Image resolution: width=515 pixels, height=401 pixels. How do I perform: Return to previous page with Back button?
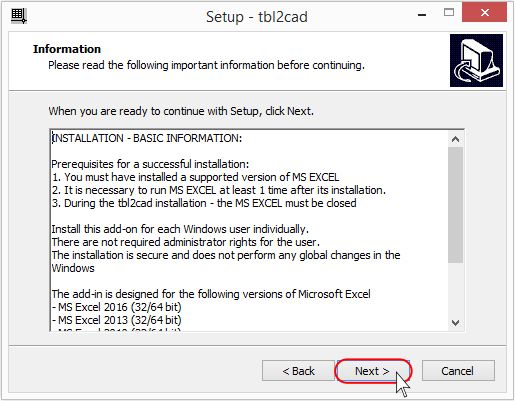click(298, 371)
